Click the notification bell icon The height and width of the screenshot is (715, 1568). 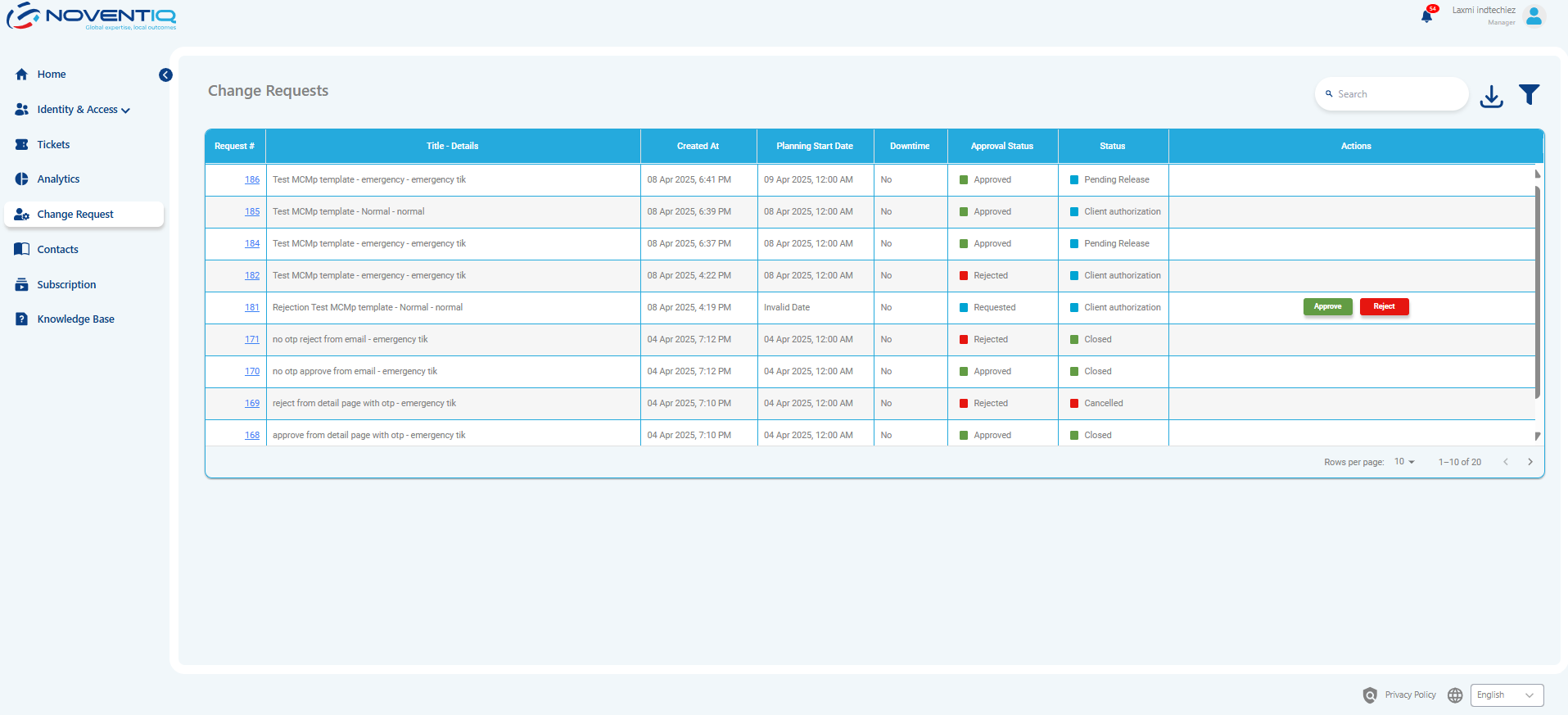1426,16
